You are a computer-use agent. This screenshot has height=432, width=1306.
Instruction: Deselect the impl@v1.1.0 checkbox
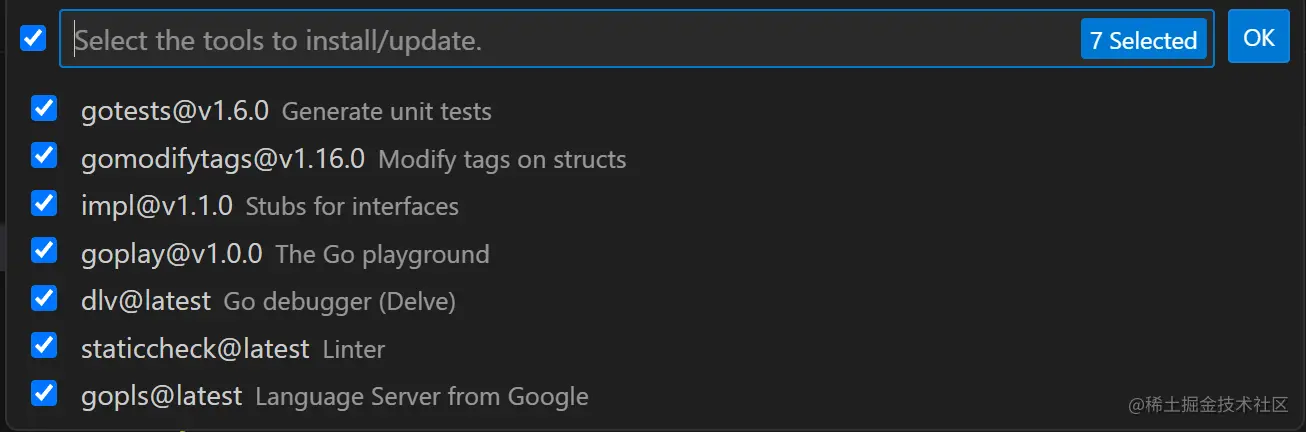pos(44,203)
